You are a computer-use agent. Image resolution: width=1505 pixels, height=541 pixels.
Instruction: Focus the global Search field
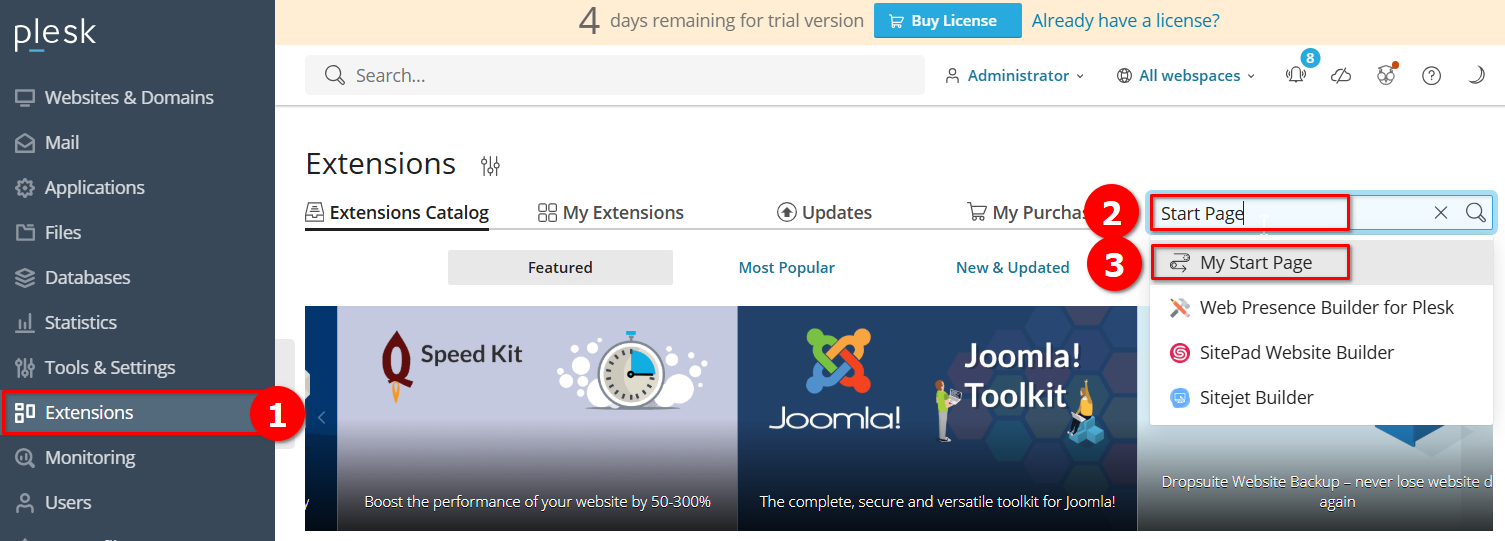coord(615,75)
